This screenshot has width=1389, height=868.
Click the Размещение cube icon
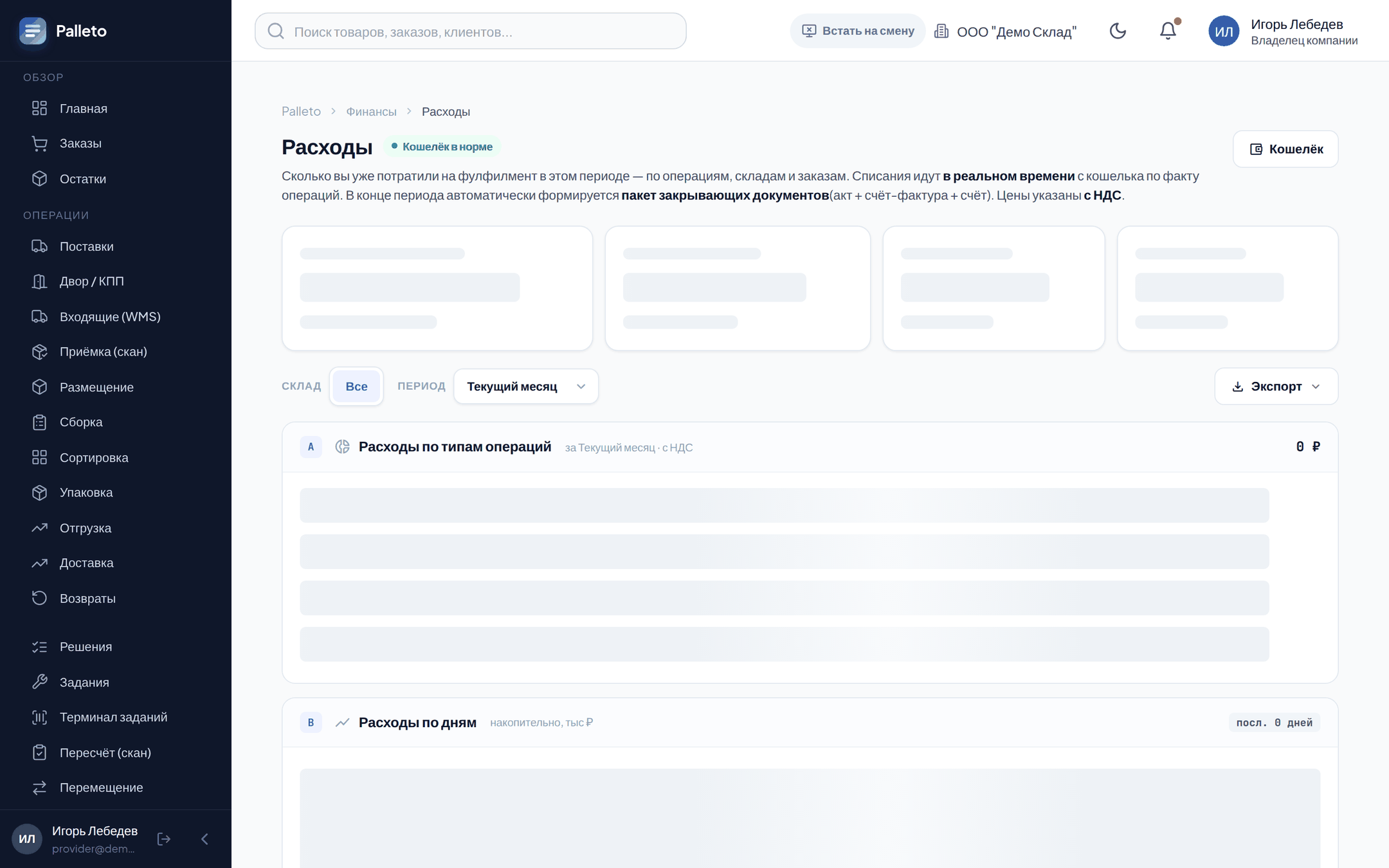click(x=40, y=387)
